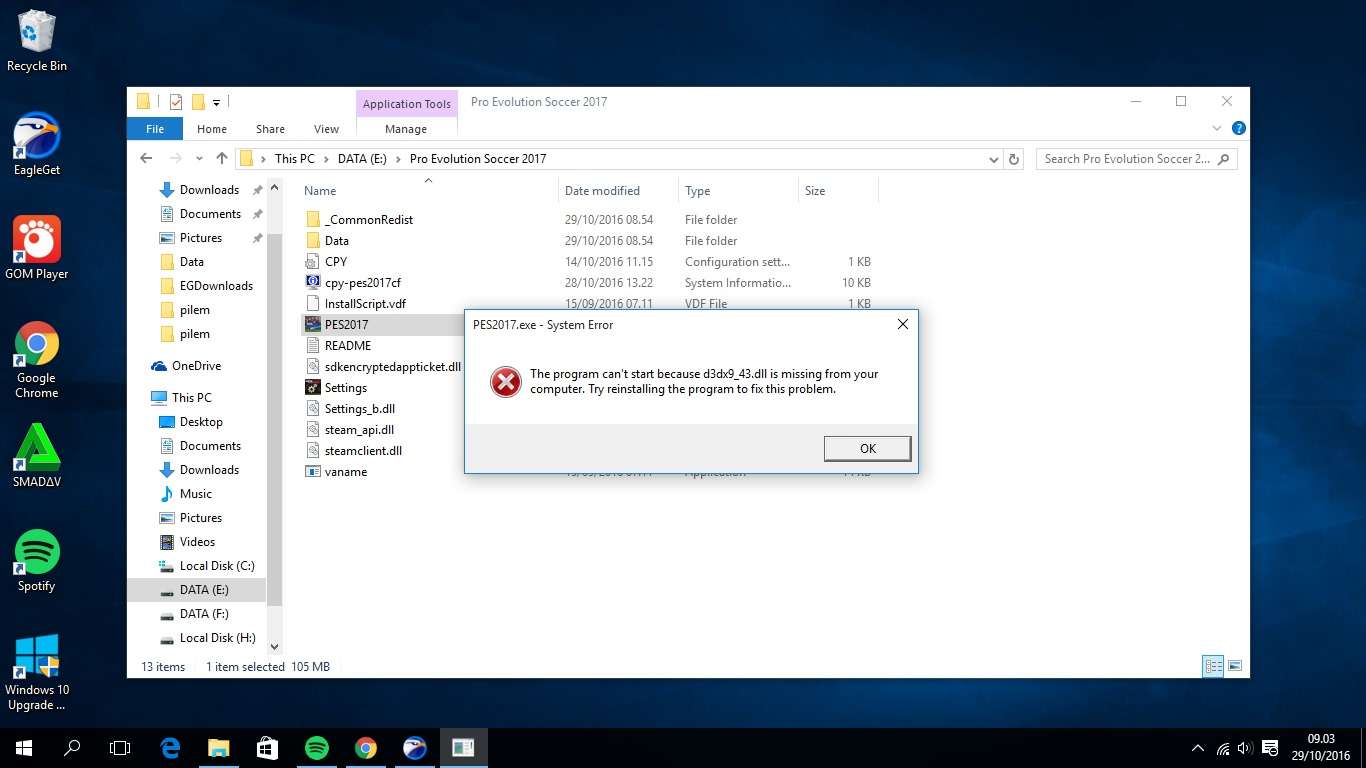Viewport: 1366px width, 768px height.
Task: Open Music in the navigation pane
Action: (x=195, y=494)
